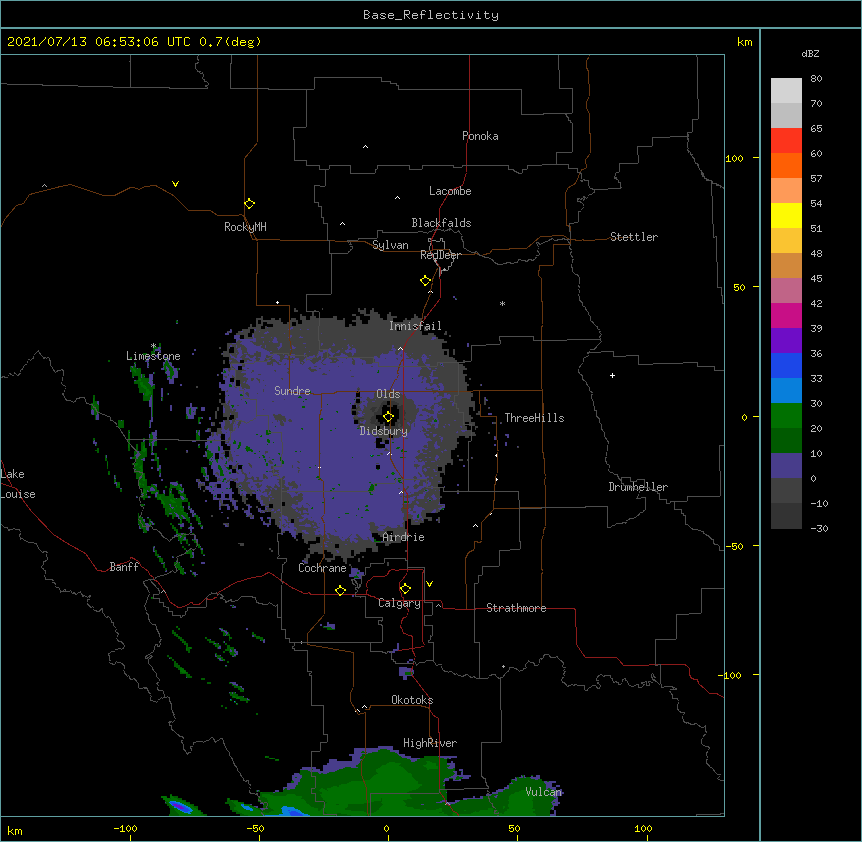Click the Didsbury city label

tap(384, 431)
